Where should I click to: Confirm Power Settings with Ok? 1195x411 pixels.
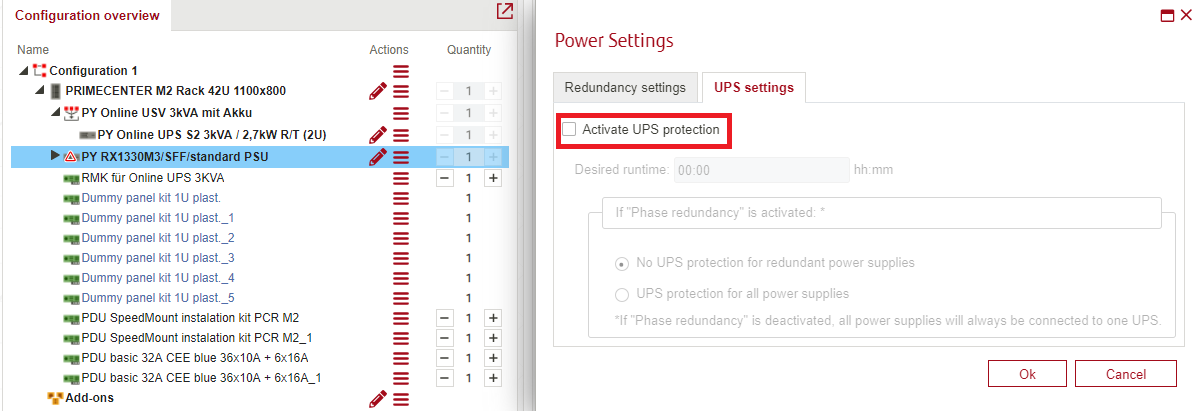(x=1027, y=374)
